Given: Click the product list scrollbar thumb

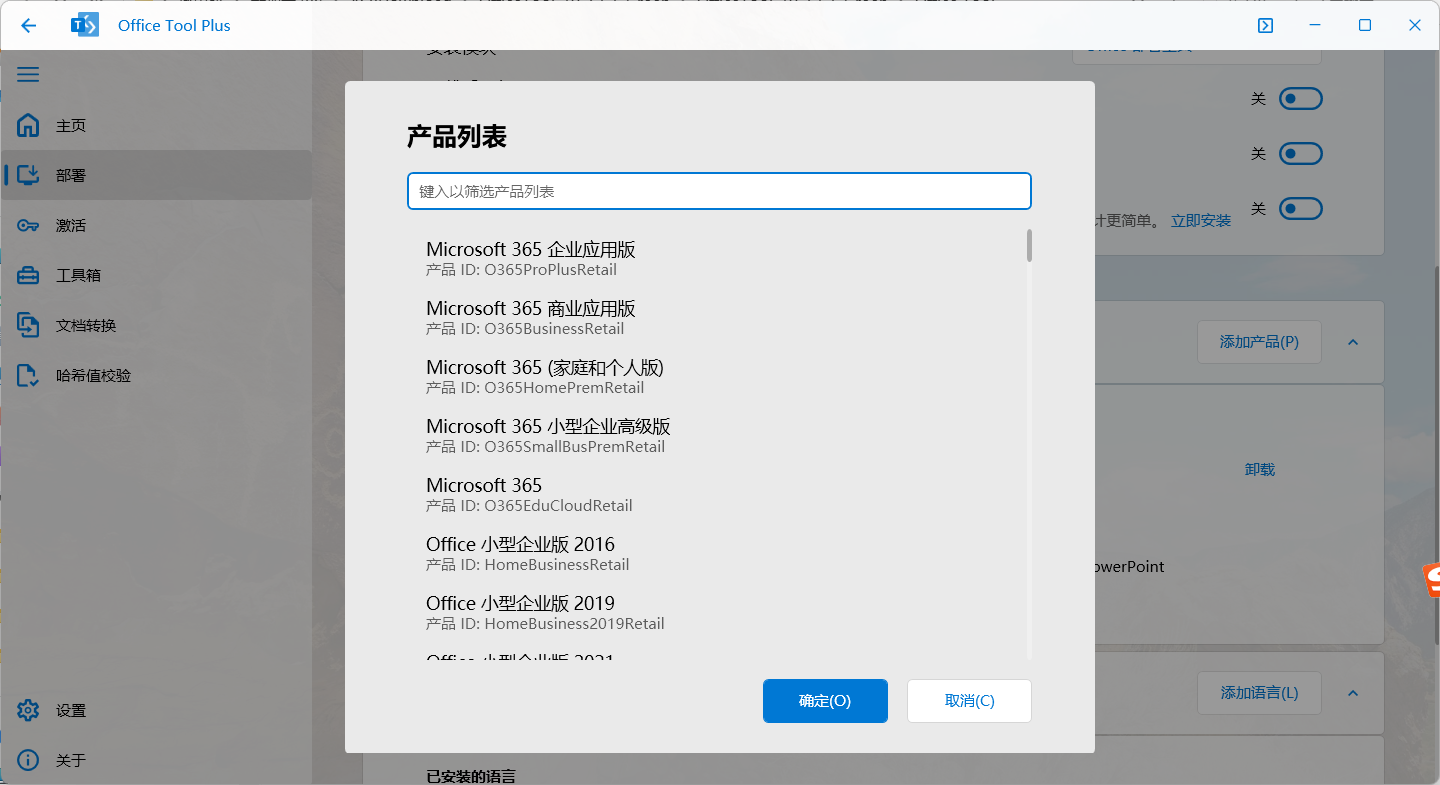Looking at the screenshot, I should [1029, 245].
